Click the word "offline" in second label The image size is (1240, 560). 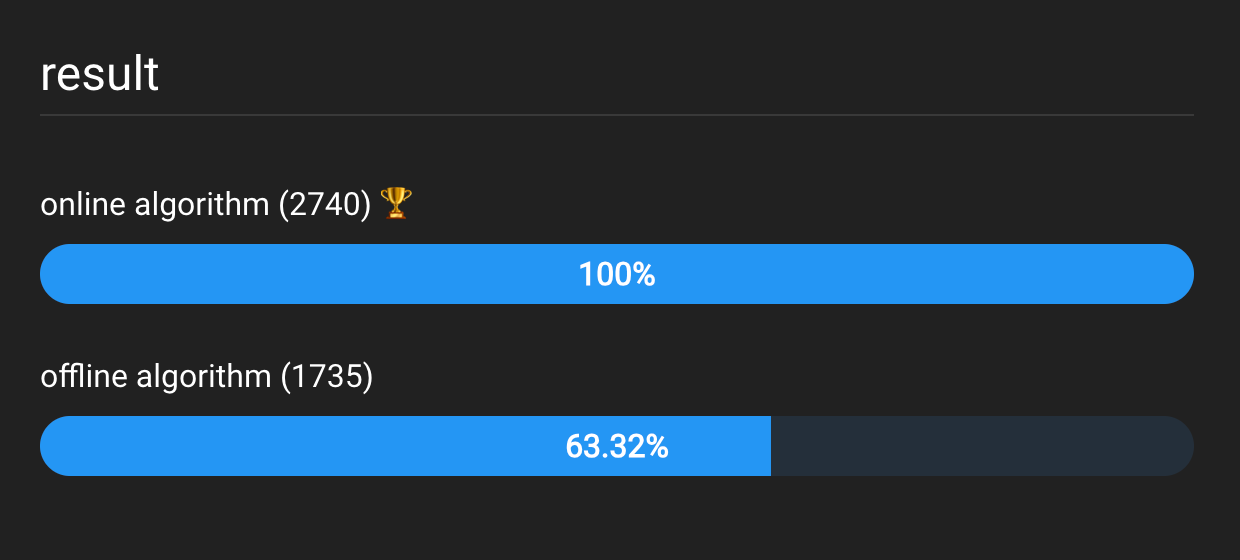[83, 377]
